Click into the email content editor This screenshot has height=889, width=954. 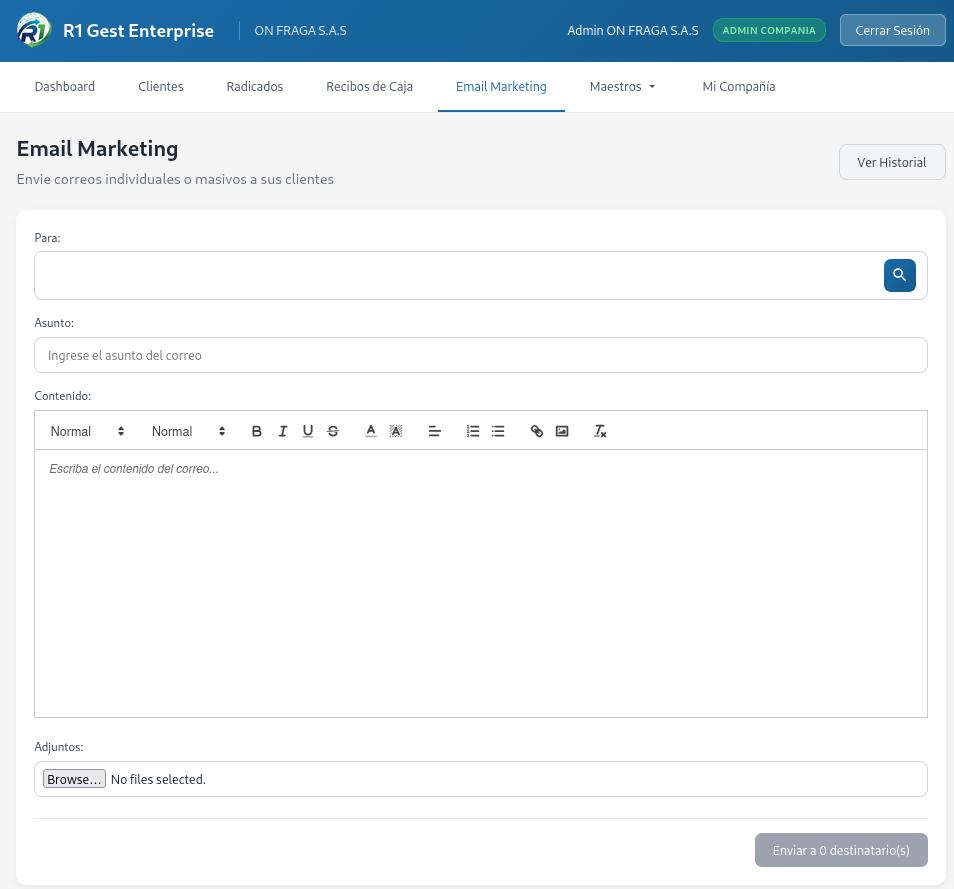481,583
